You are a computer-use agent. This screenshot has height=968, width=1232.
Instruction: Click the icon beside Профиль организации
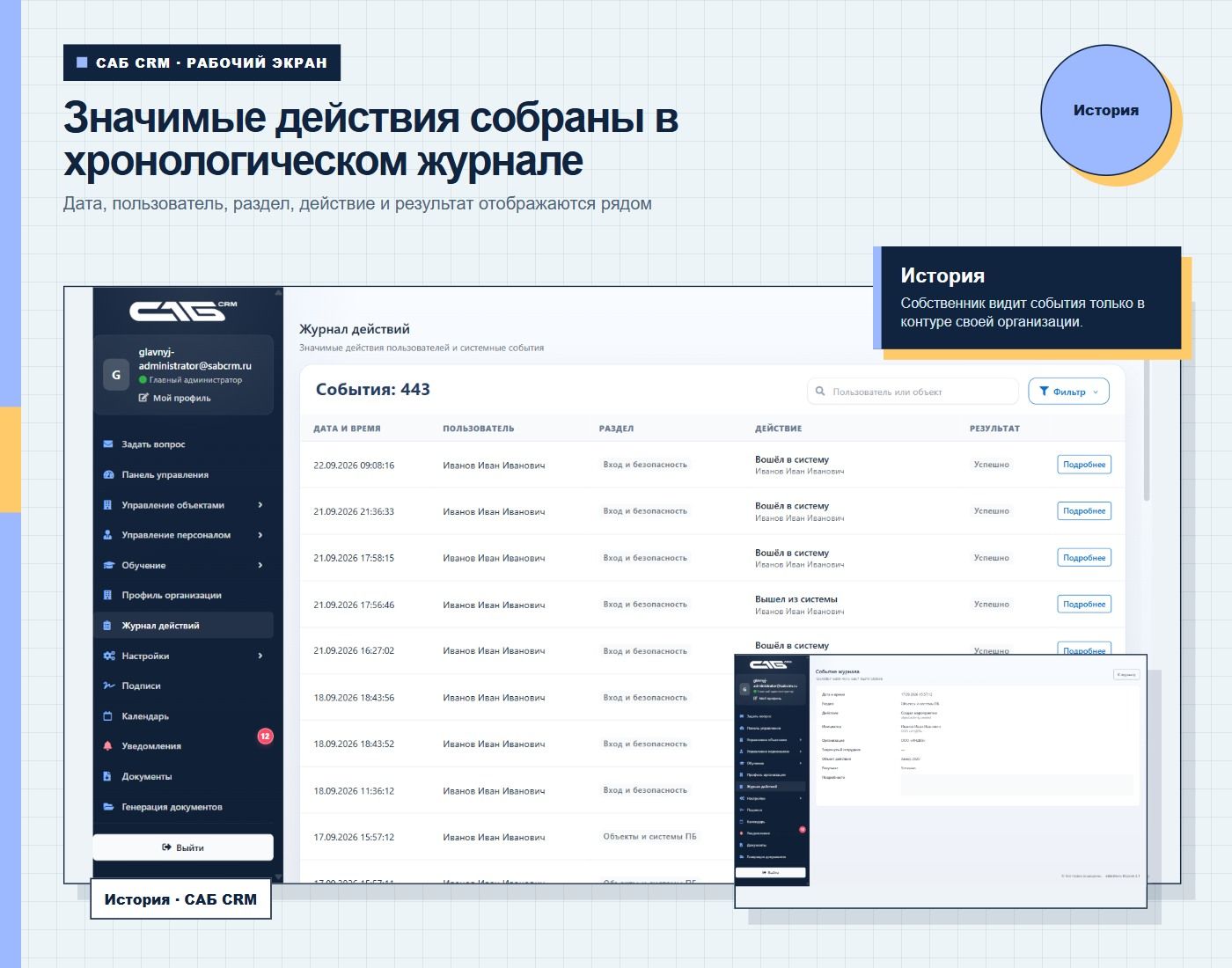[108, 596]
